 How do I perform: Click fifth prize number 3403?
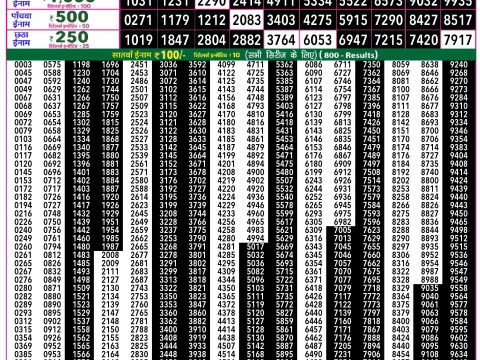(x=281, y=20)
